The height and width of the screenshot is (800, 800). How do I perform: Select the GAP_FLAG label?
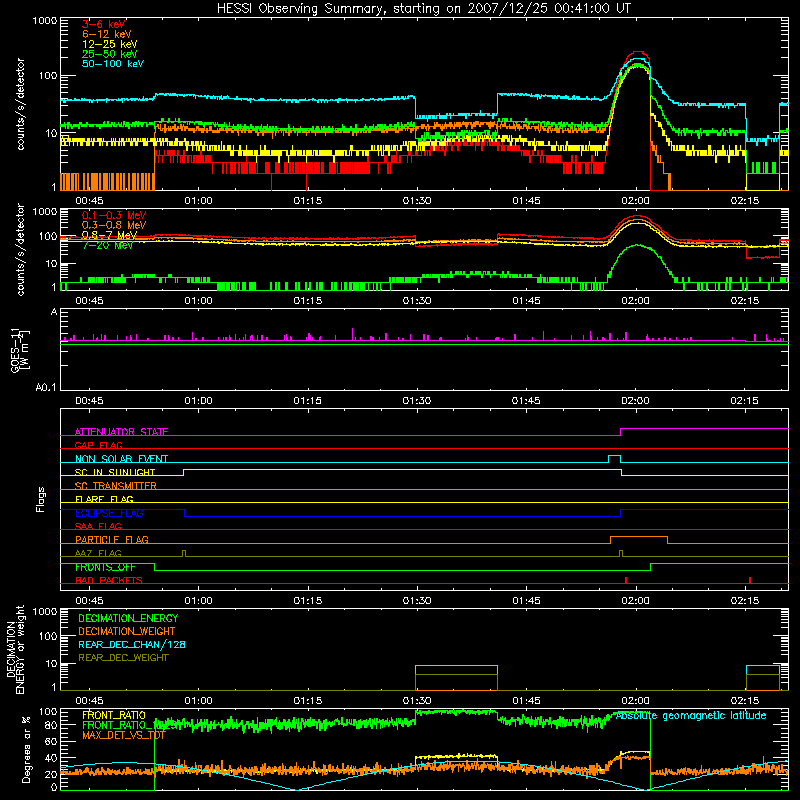click(x=98, y=445)
